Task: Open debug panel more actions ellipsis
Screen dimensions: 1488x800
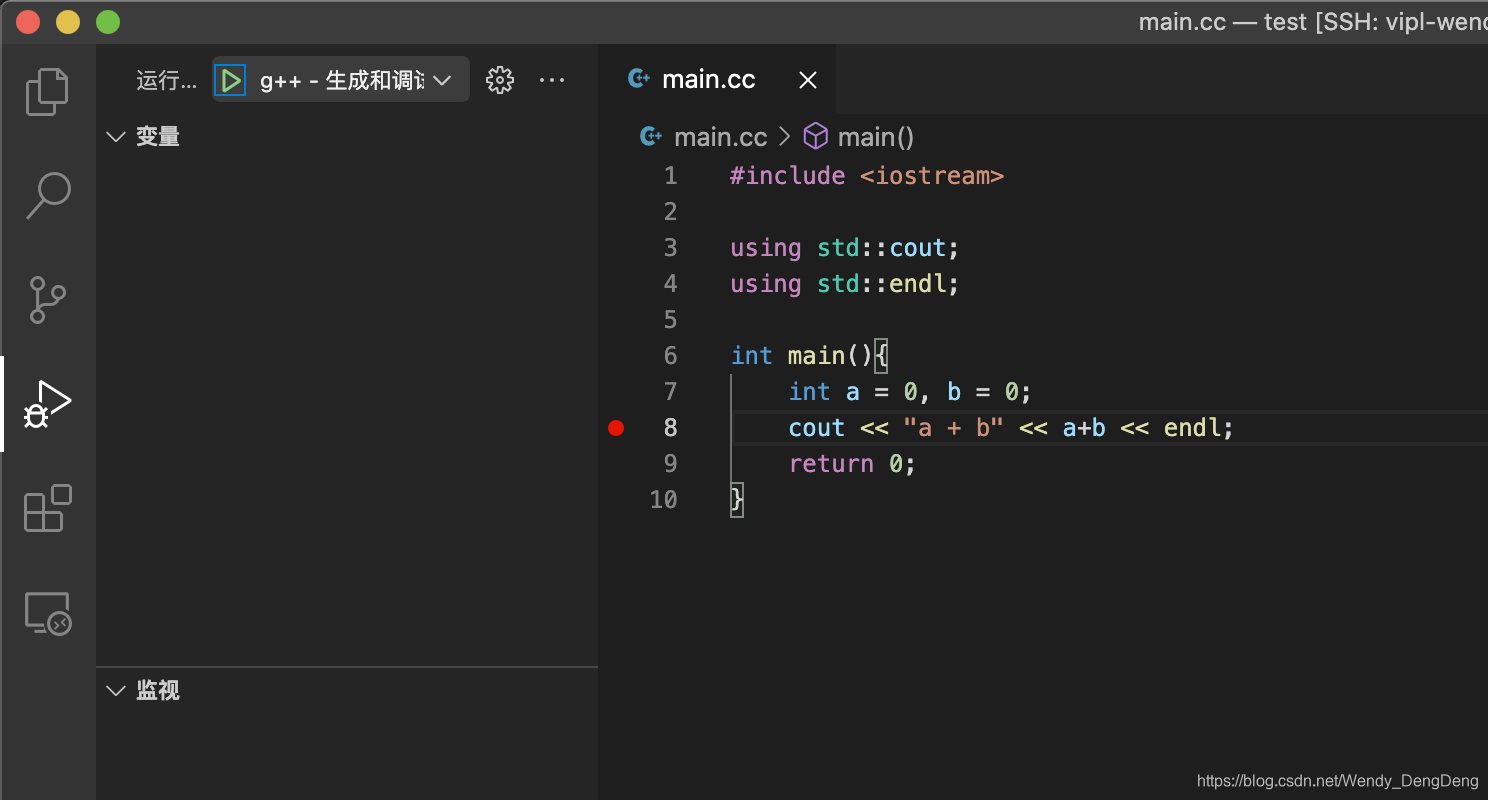Action: (552, 80)
